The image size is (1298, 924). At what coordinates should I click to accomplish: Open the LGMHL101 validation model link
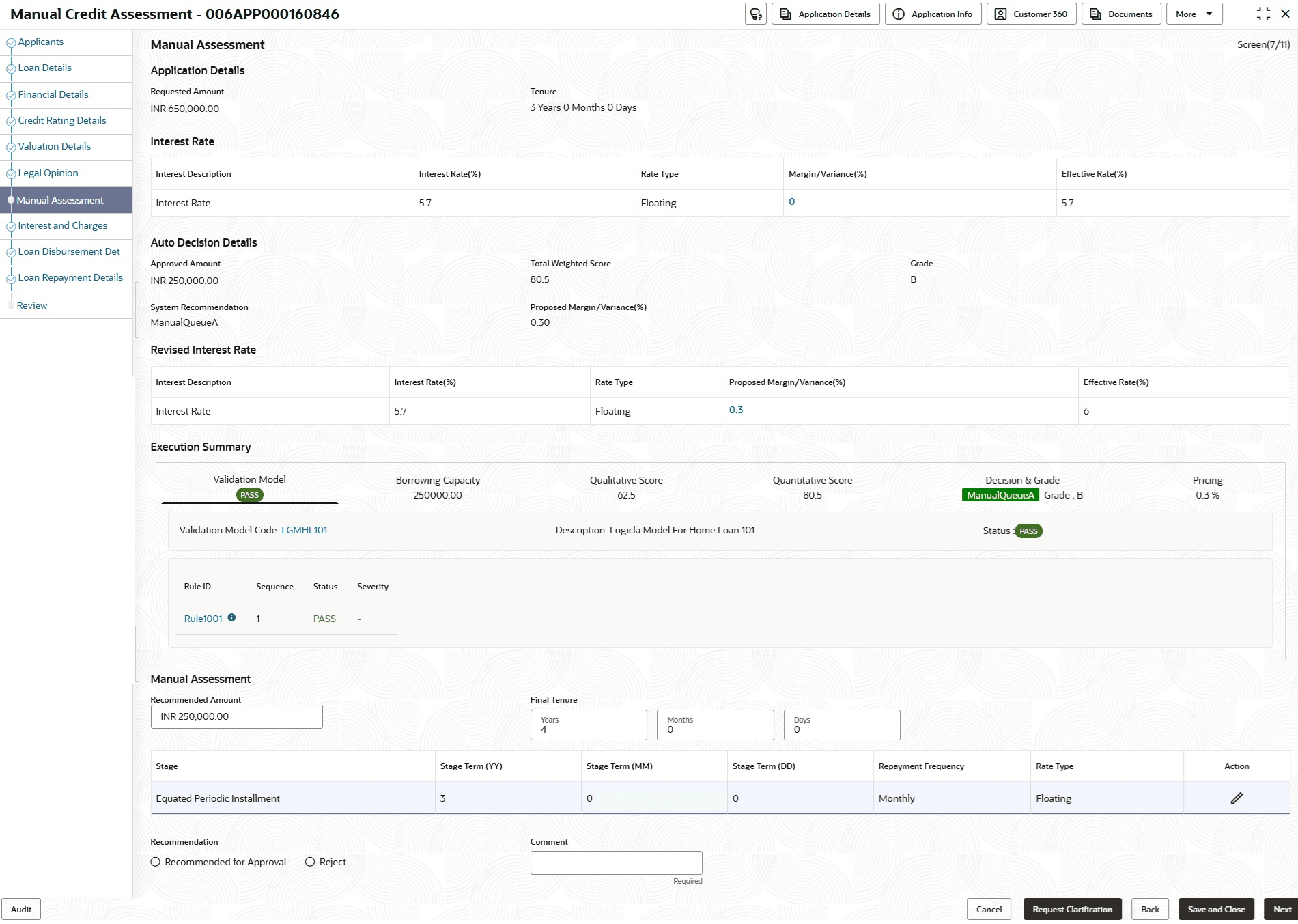pos(305,530)
